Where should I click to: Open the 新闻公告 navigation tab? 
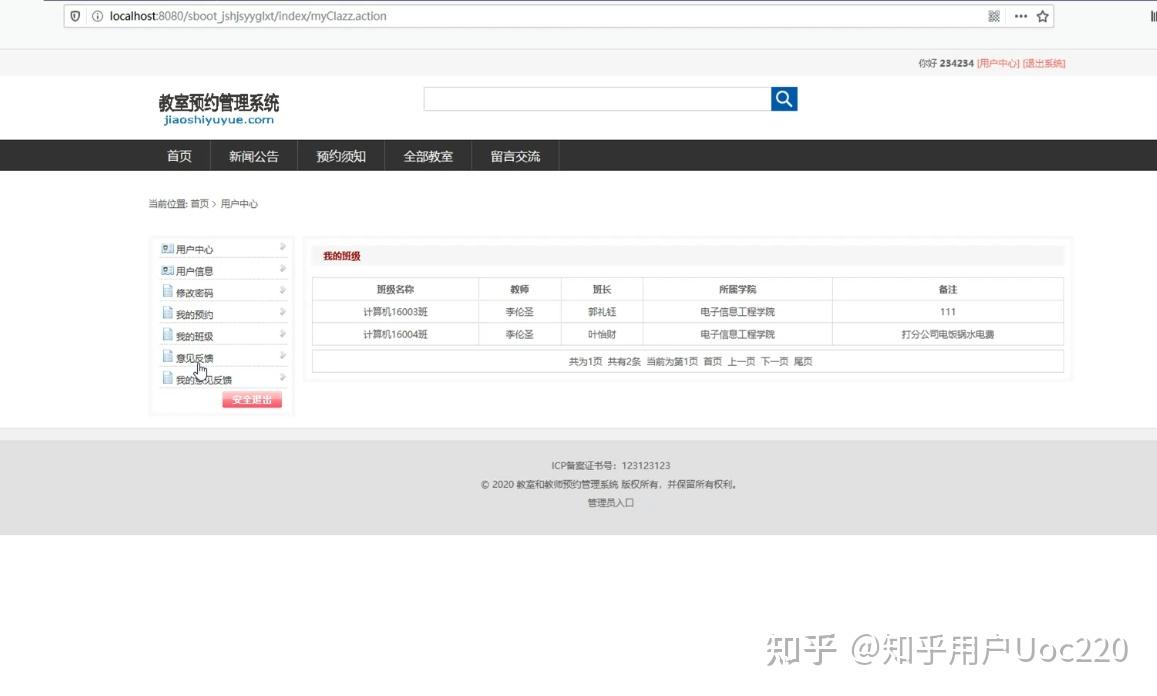coord(253,155)
